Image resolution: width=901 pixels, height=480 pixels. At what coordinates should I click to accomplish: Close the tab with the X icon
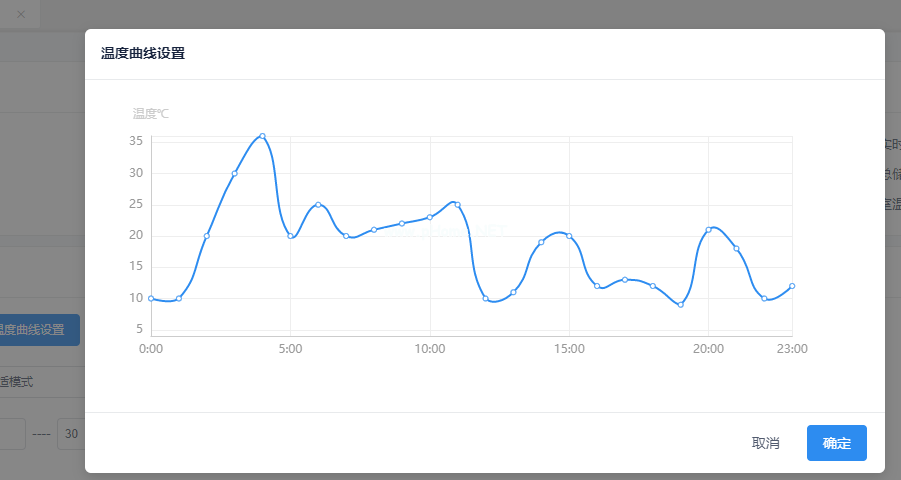pyautogui.click(x=21, y=14)
